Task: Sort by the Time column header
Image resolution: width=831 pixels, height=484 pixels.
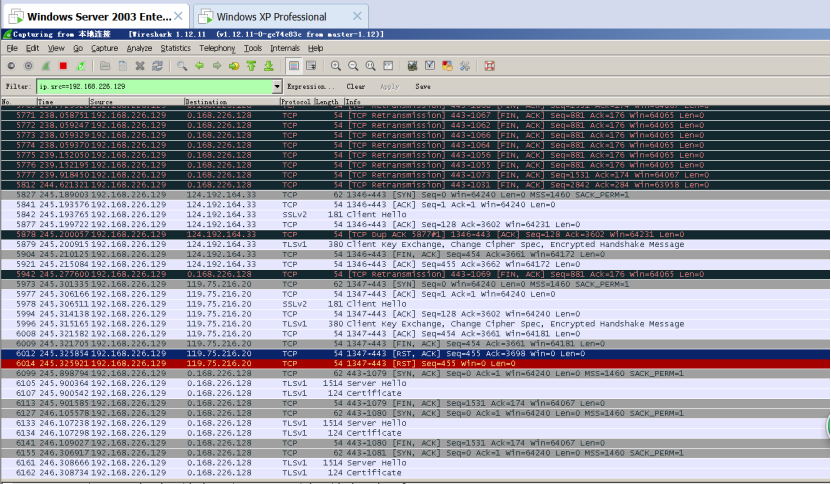Action: 63,101
